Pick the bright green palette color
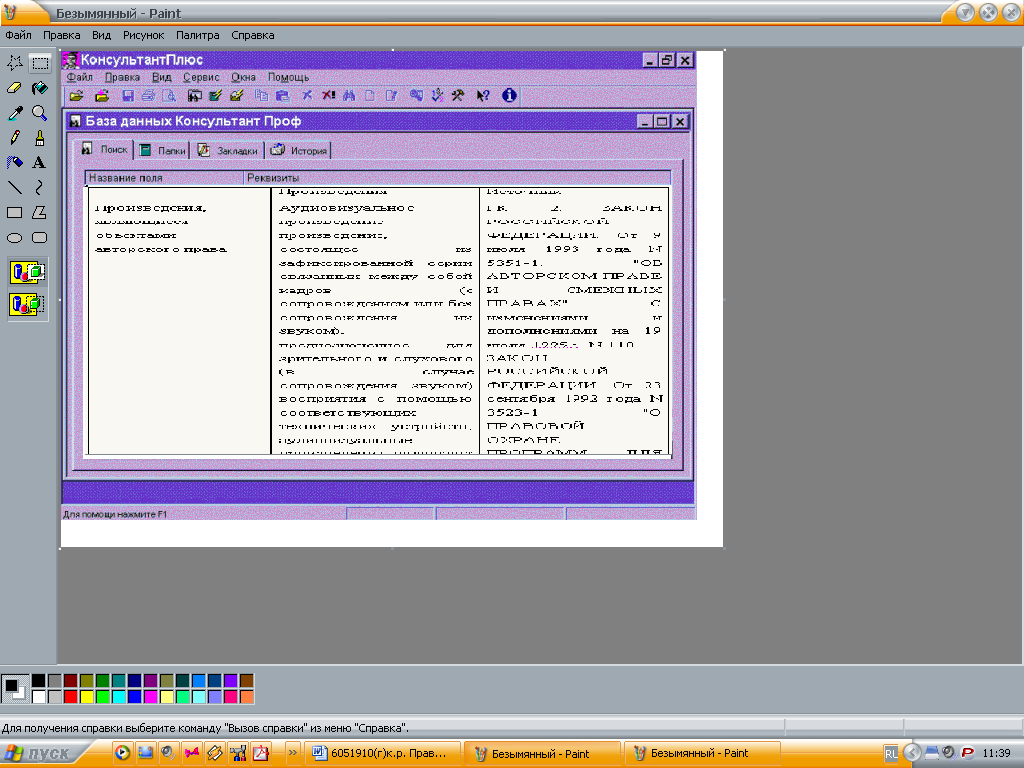The height and width of the screenshot is (768, 1024). (x=103, y=697)
